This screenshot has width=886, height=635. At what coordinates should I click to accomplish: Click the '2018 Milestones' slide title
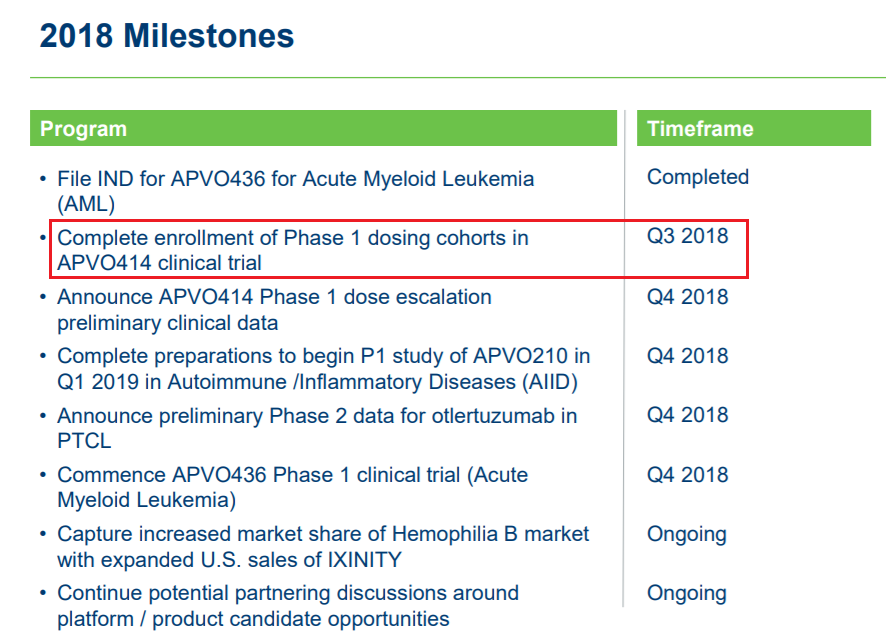click(167, 36)
